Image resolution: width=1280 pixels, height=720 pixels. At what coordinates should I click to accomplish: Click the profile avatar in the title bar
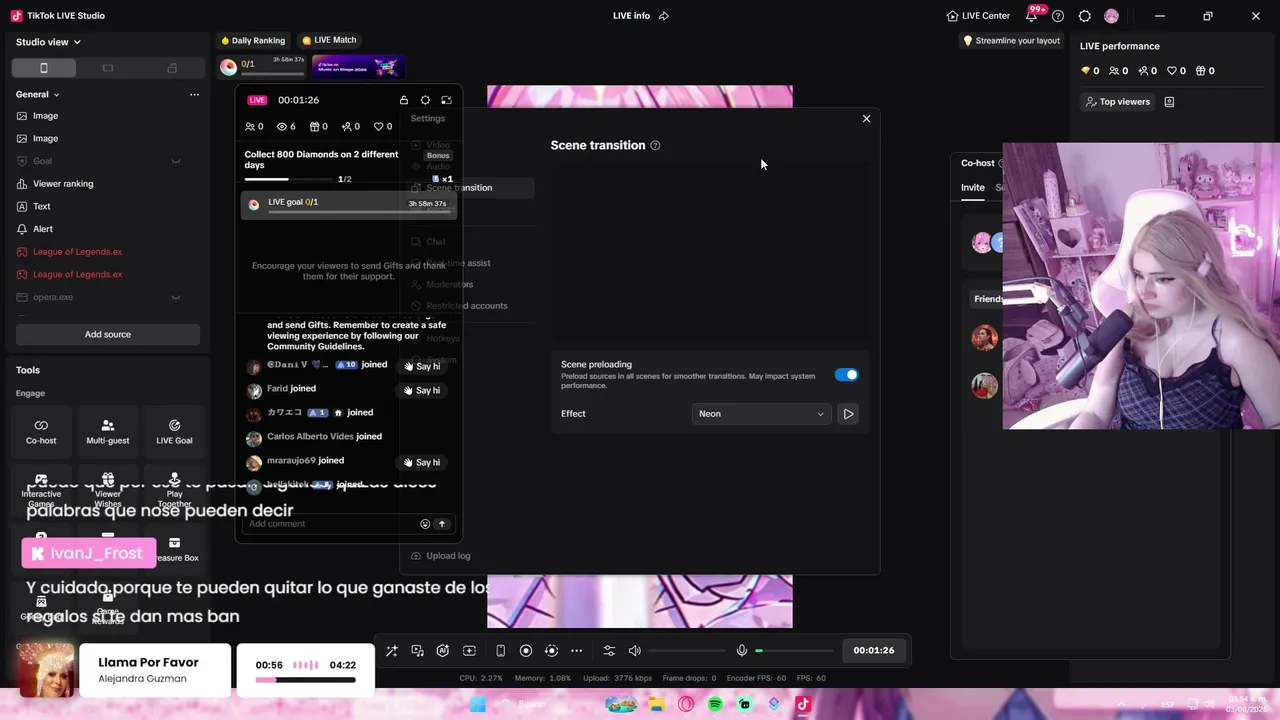[x=1111, y=16]
